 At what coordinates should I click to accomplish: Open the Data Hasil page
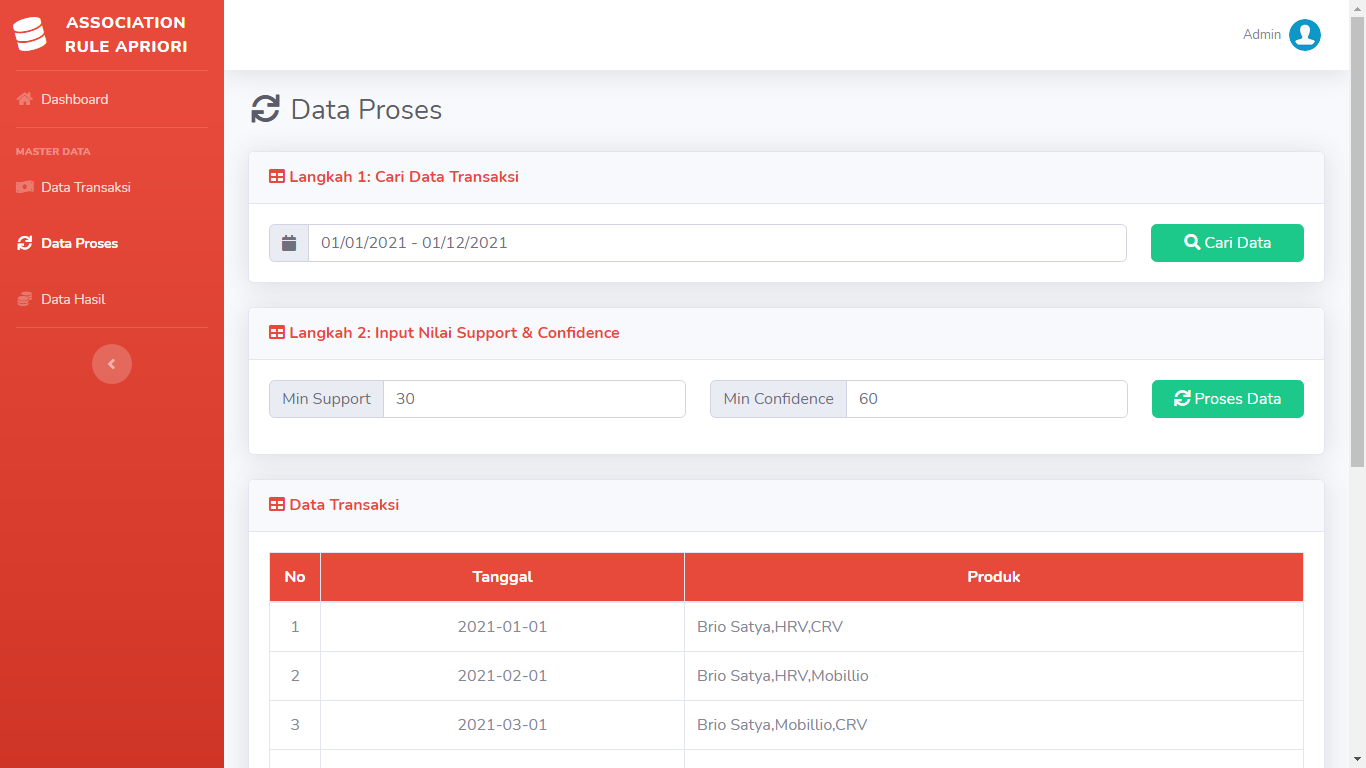[112, 299]
